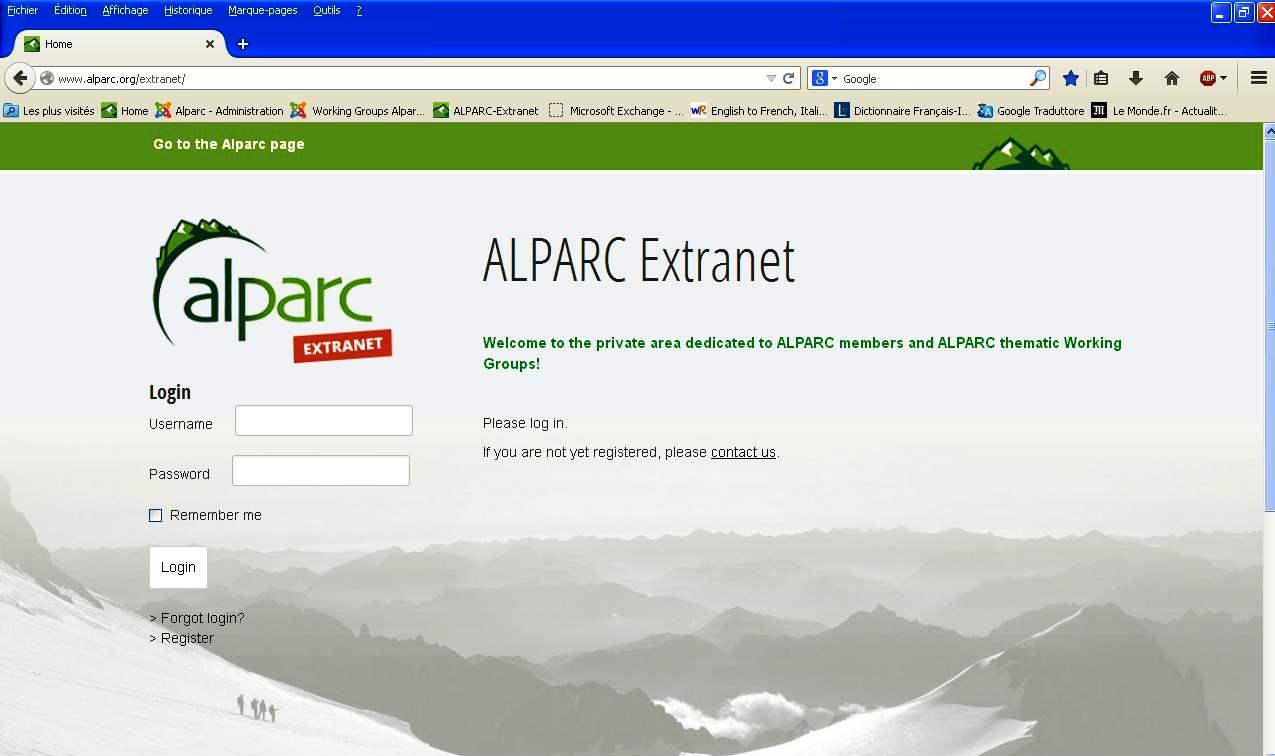Viewport: 1275px width, 756px height.
Task: Open a new tab with the plus button
Action: 242,44
